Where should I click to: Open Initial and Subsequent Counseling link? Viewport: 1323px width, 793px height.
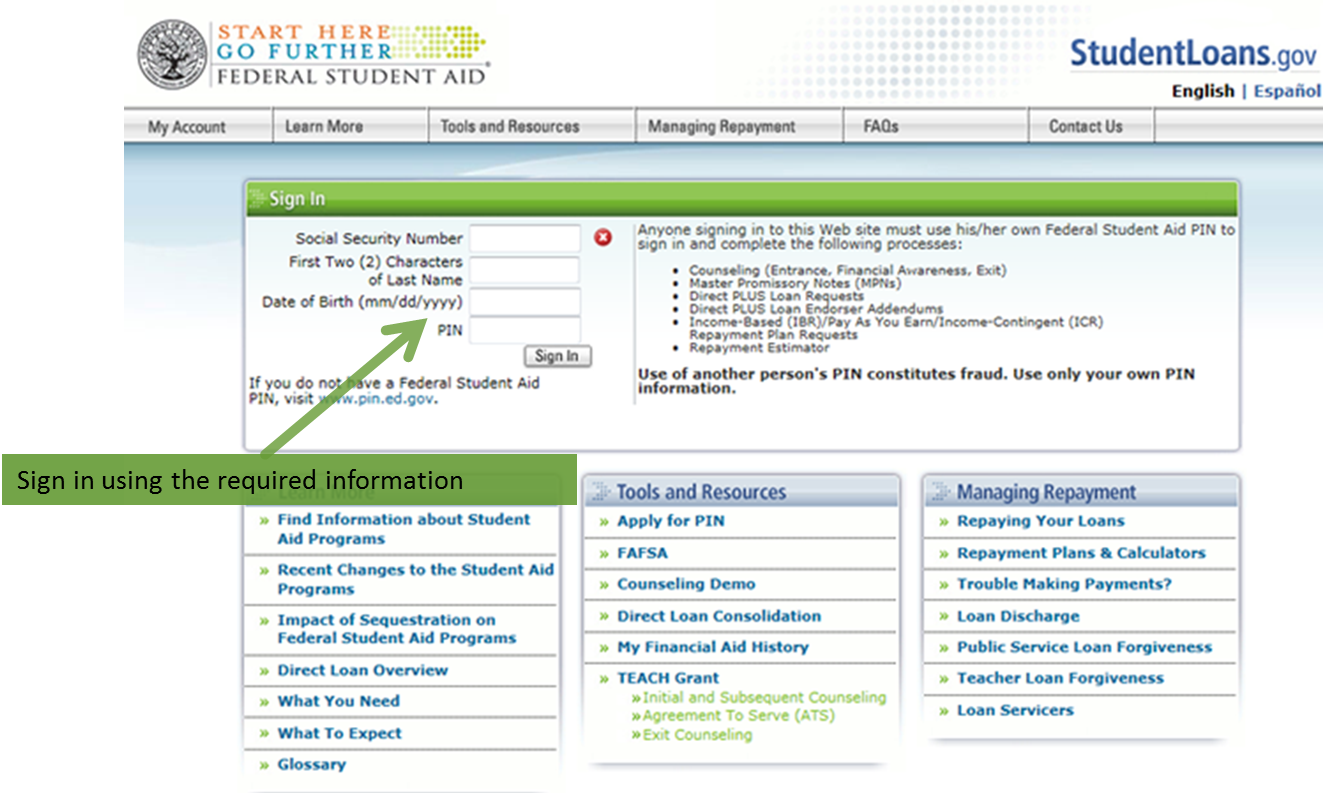tap(764, 697)
